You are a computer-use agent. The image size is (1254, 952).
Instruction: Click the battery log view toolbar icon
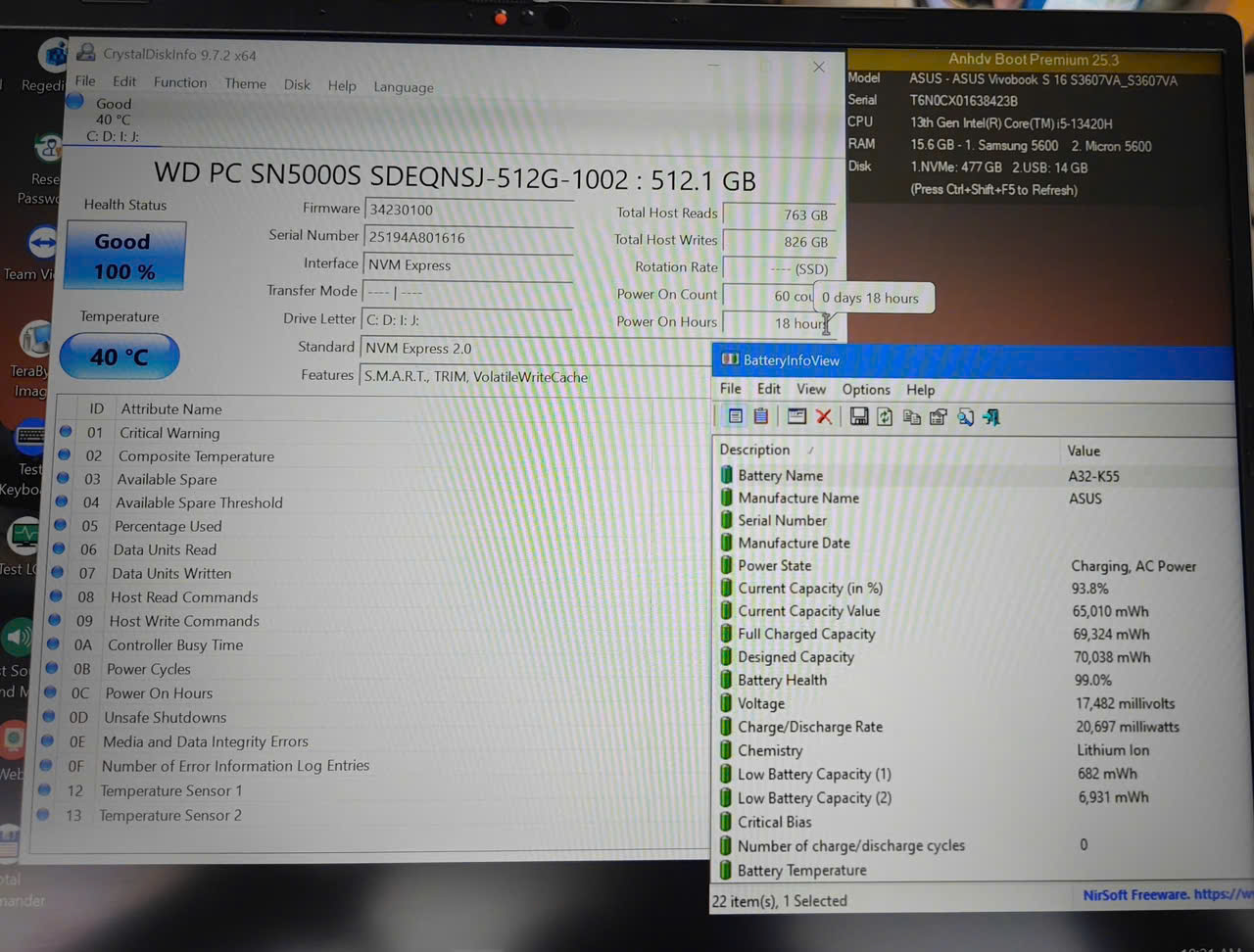click(760, 416)
